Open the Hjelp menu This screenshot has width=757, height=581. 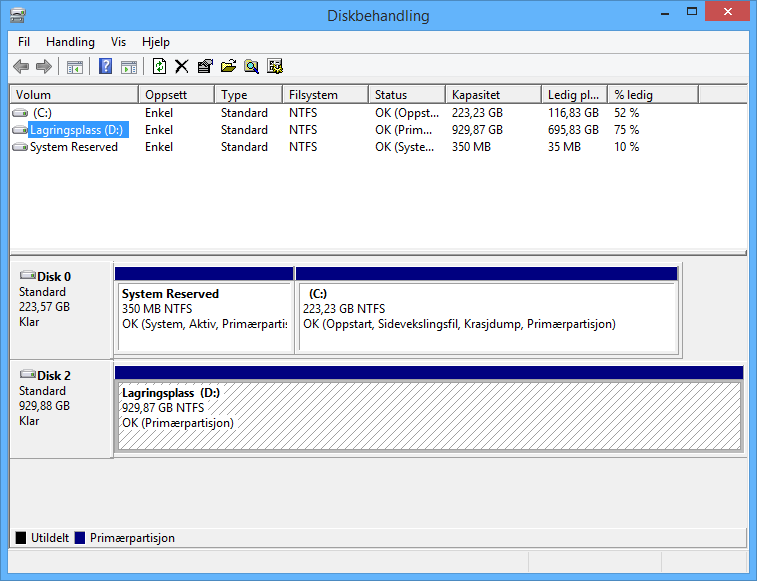[x=156, y=42]
